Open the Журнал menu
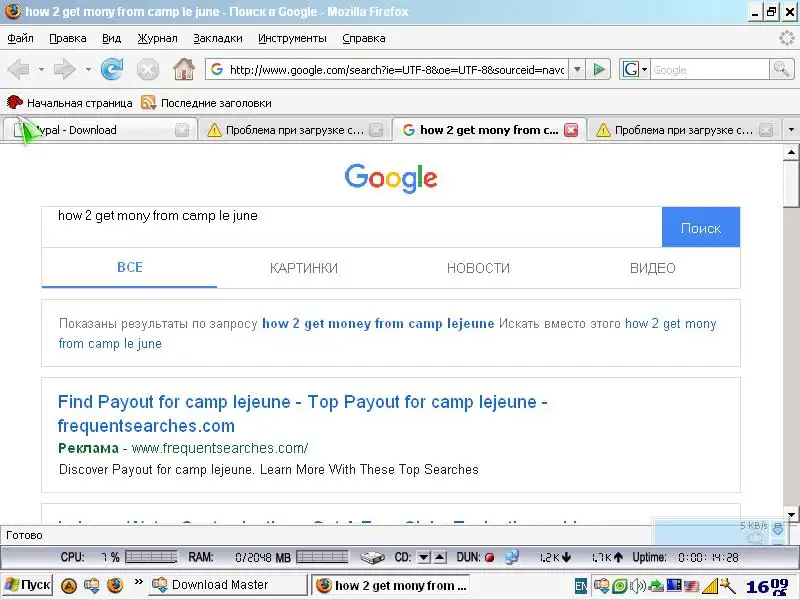800x600 pixels. (157, 38)
